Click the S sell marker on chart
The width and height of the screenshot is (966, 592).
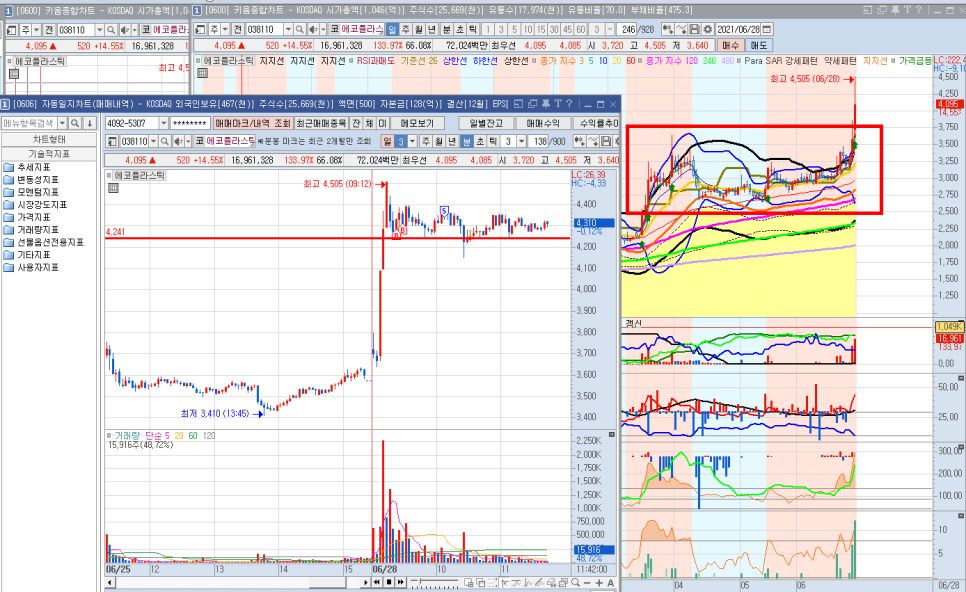[444, 211]
